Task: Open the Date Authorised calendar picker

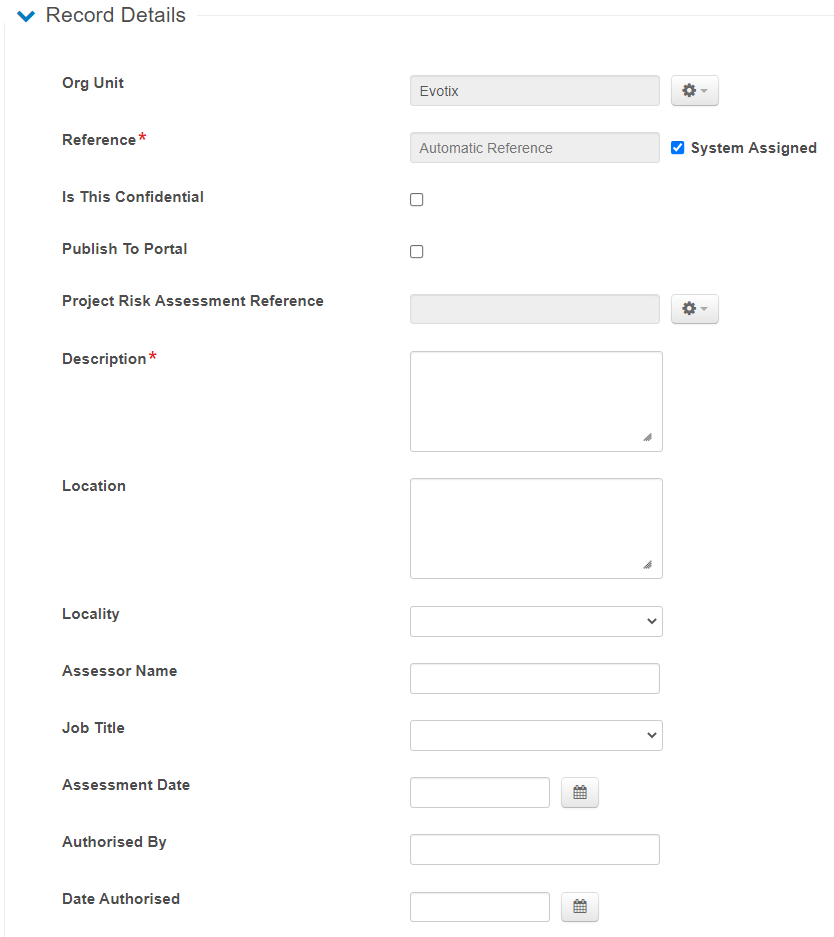Action: (x=579, y=907)
